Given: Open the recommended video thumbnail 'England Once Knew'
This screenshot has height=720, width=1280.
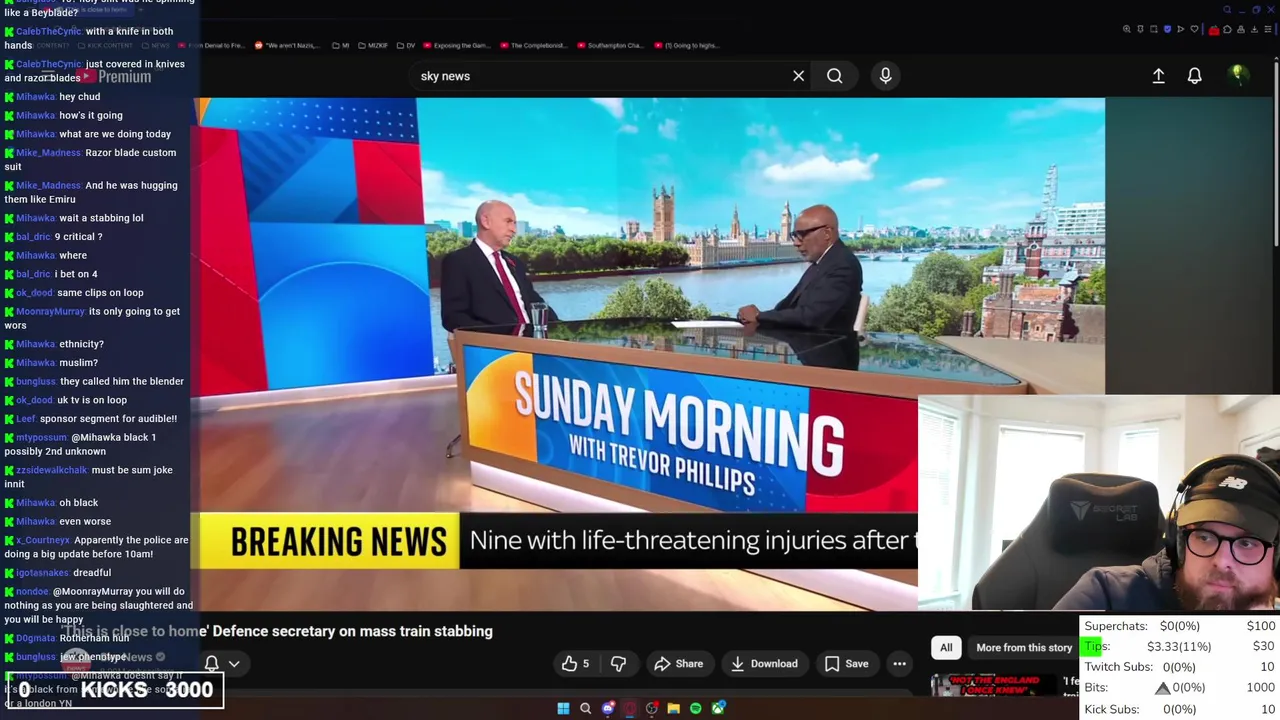Looking at the screenshot, I should tap(993, 684).
